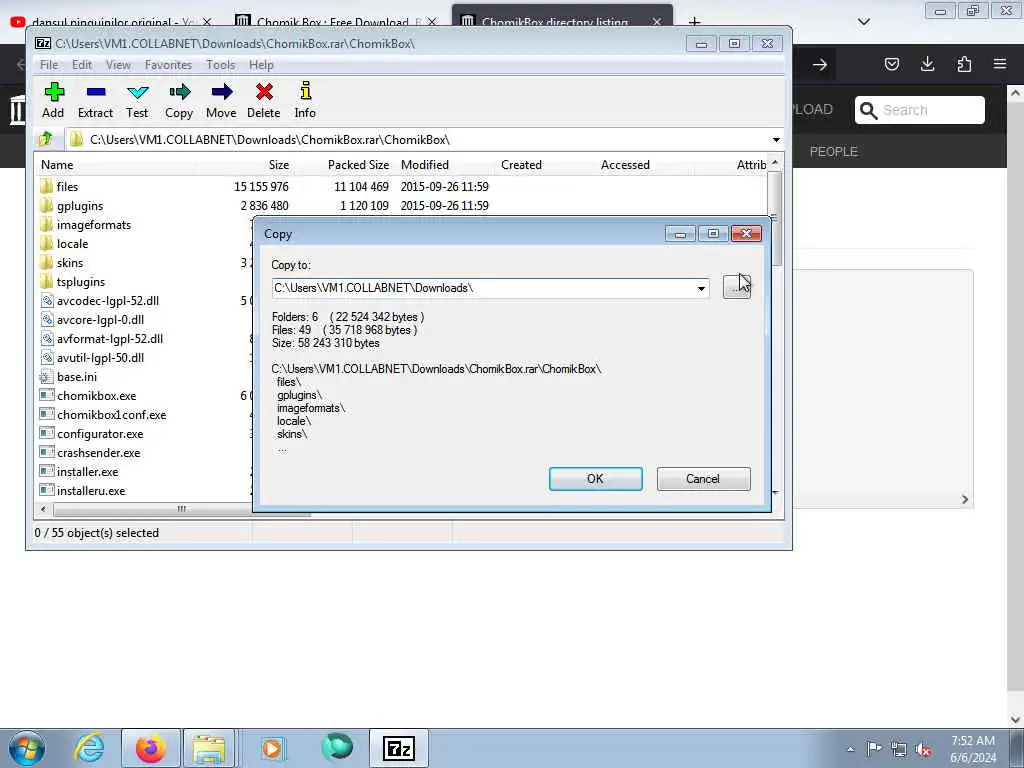Open Firefox downloads arrow icon
The image size is (1024, 768).
point(927,64)
